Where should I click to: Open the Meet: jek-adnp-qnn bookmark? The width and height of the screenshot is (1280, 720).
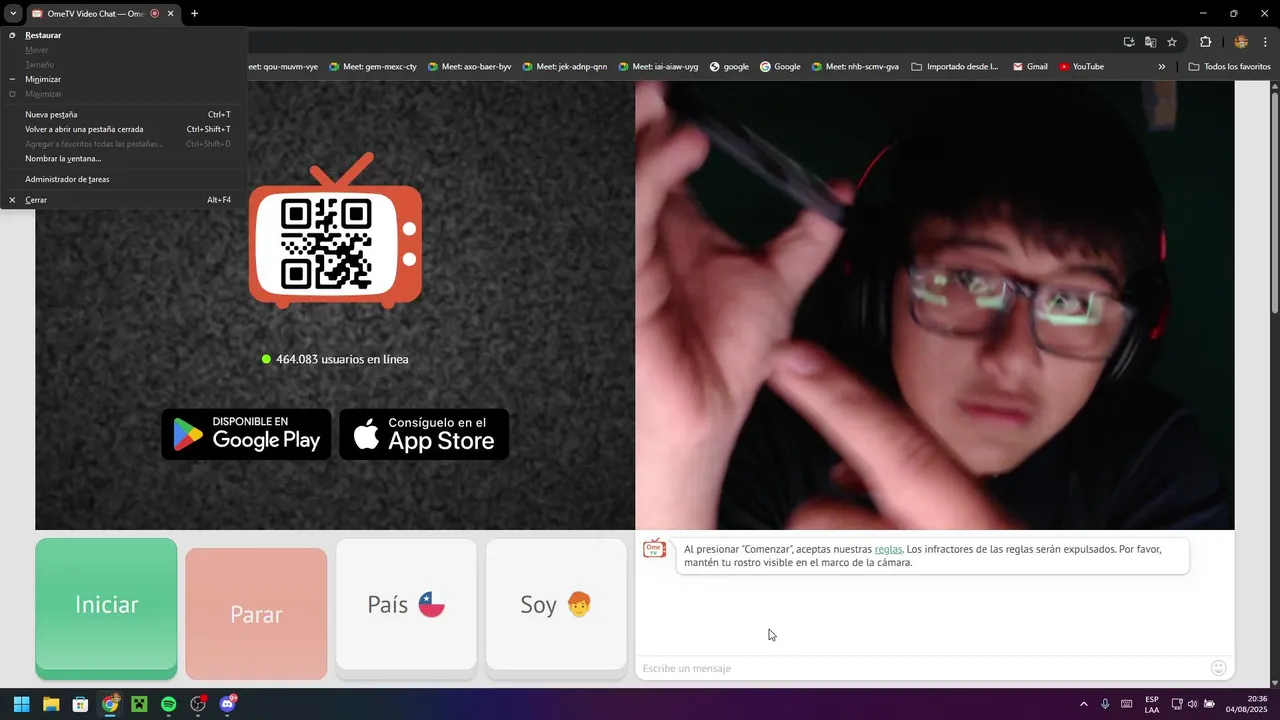[x=564, y=67]
